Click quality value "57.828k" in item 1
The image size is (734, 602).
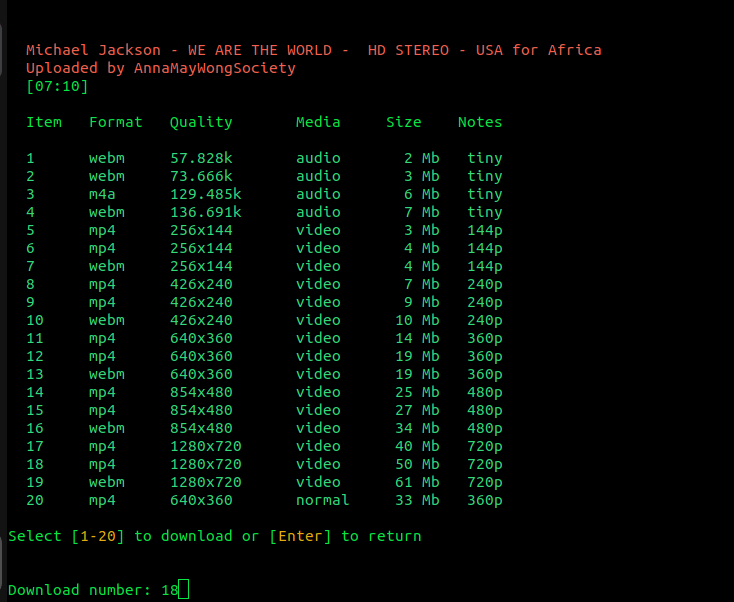(201, 158)
